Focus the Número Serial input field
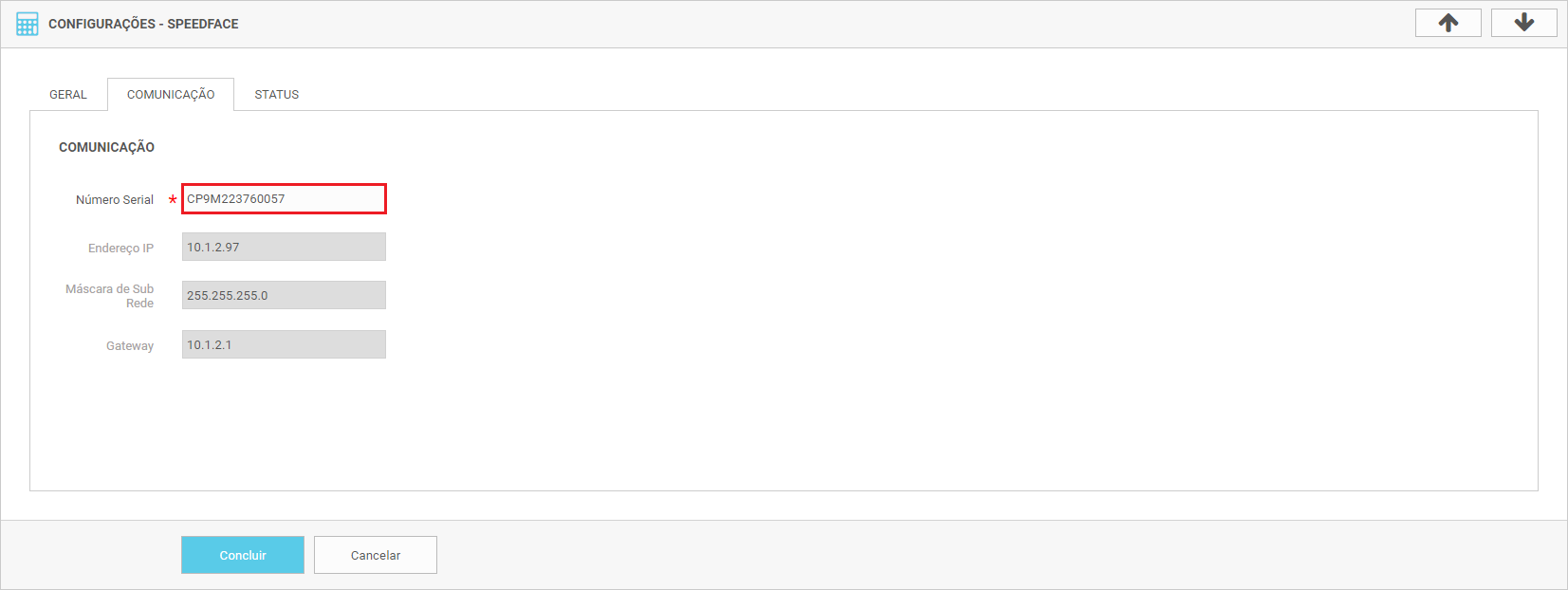Viewport: 1568px width, 590px height. pyautogui.click(x=284, y=199)
